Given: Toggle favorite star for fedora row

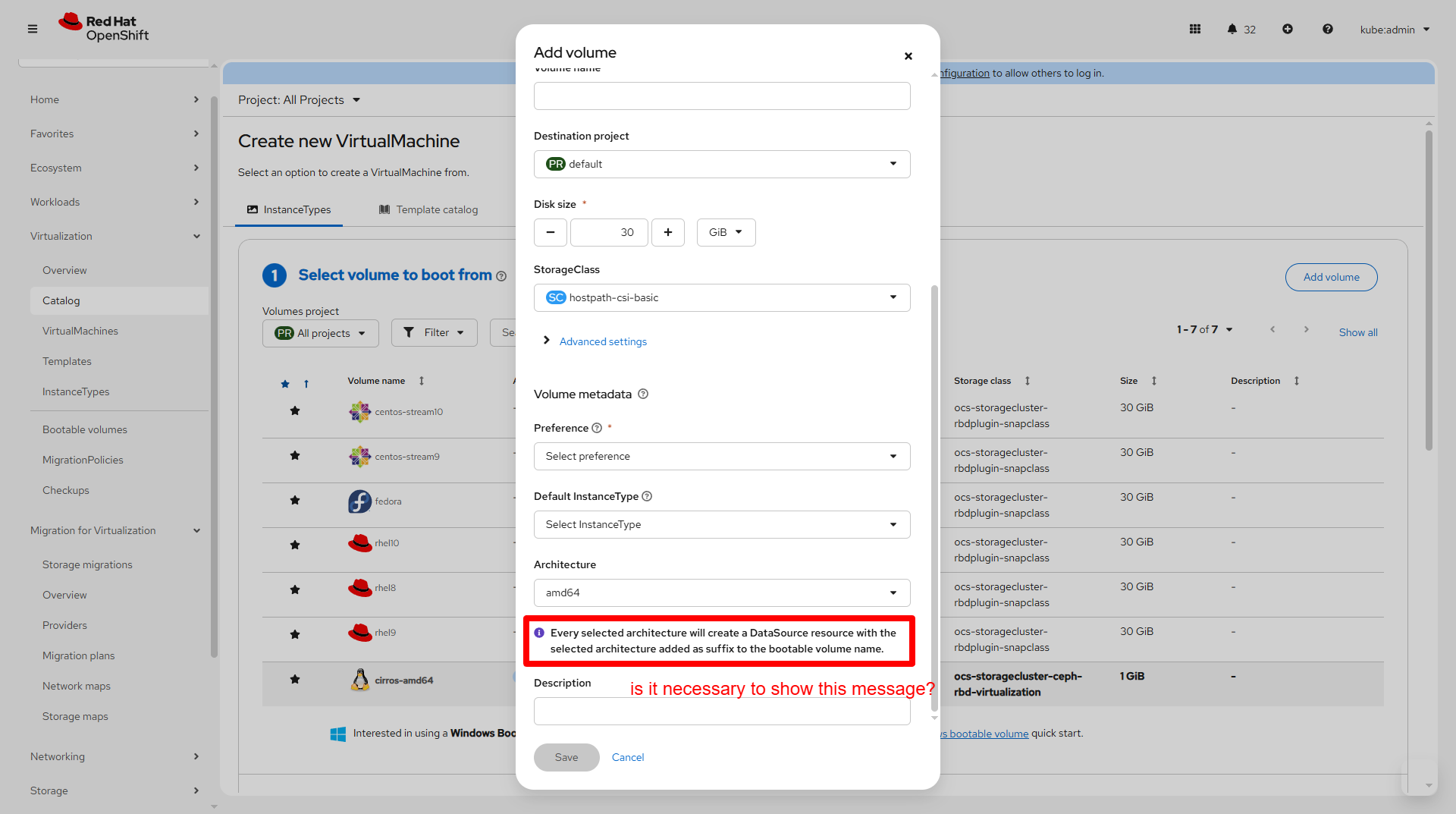Looking at the screenshot, I should point(295,501).
